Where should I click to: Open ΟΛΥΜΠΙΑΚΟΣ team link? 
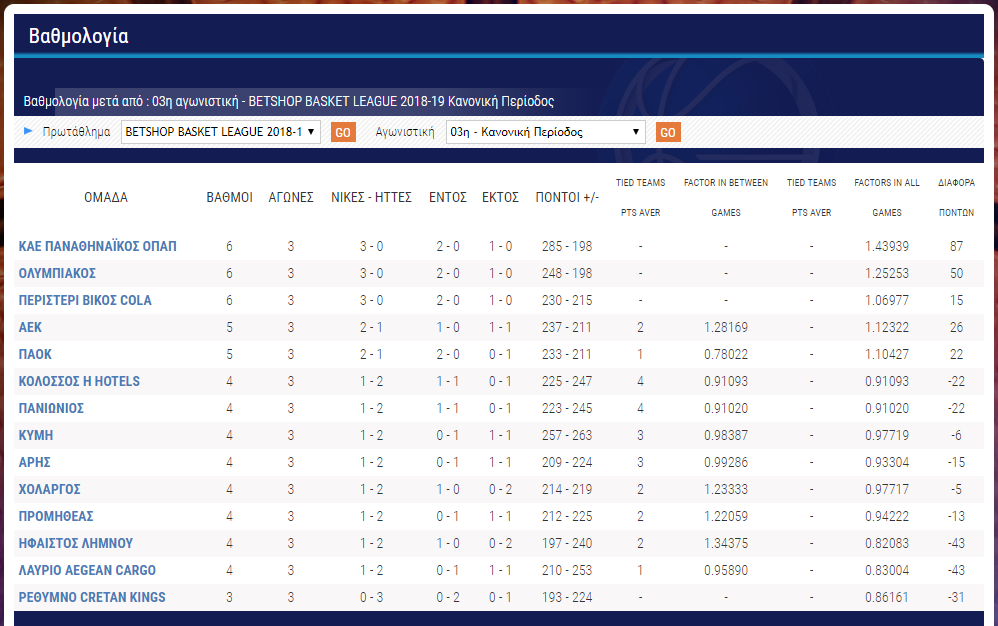(57, 274)
